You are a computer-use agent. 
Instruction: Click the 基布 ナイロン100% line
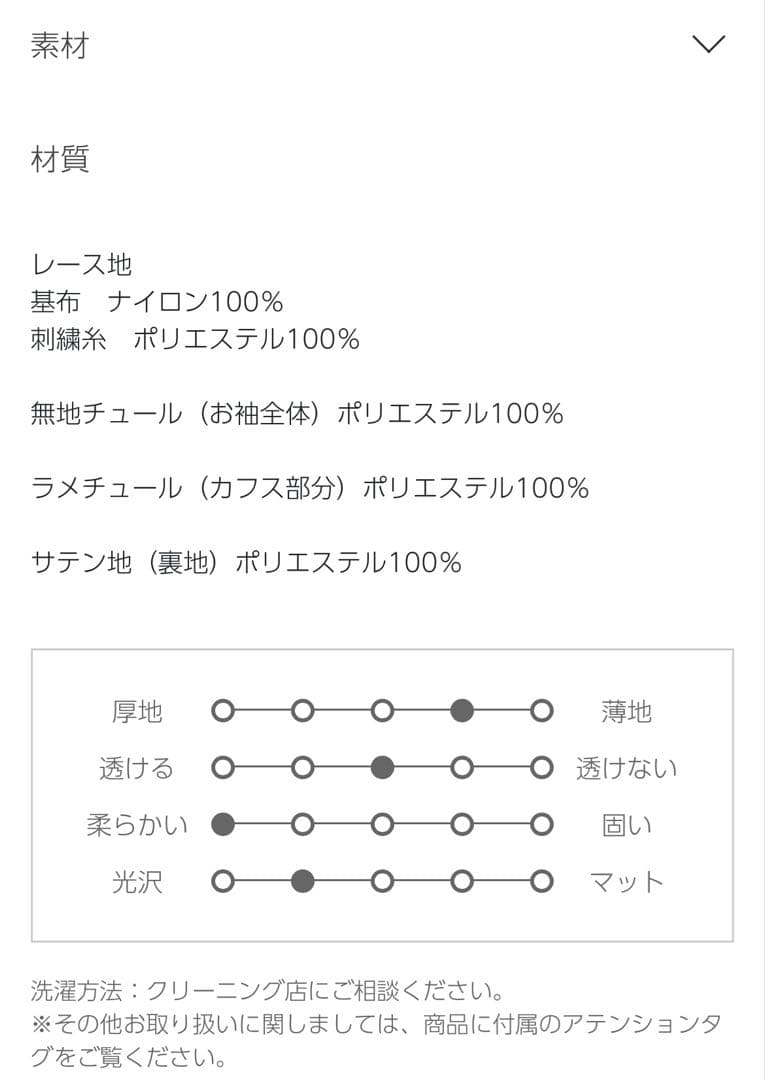[157, 301]
